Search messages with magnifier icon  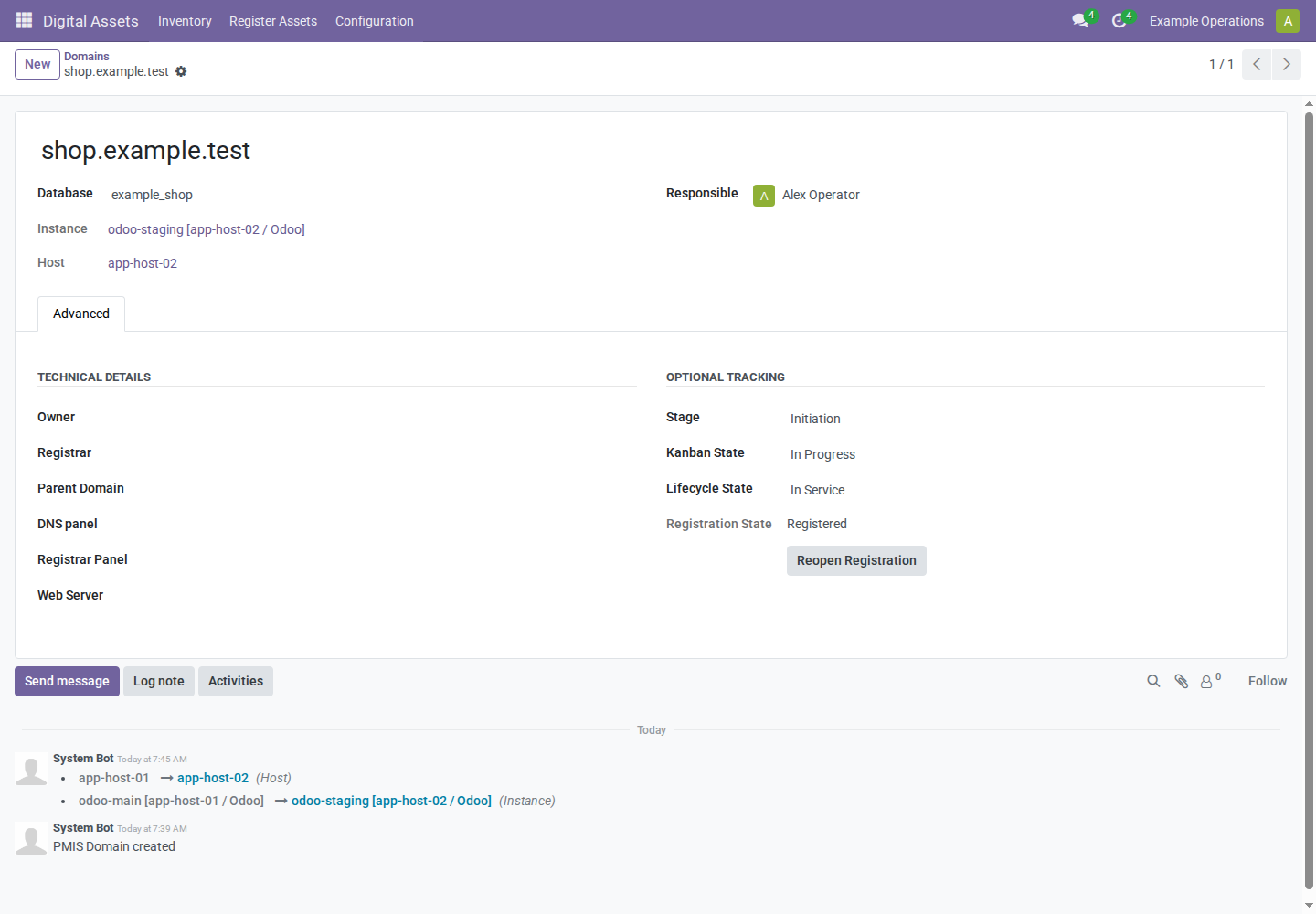(x=1153, y=681)
